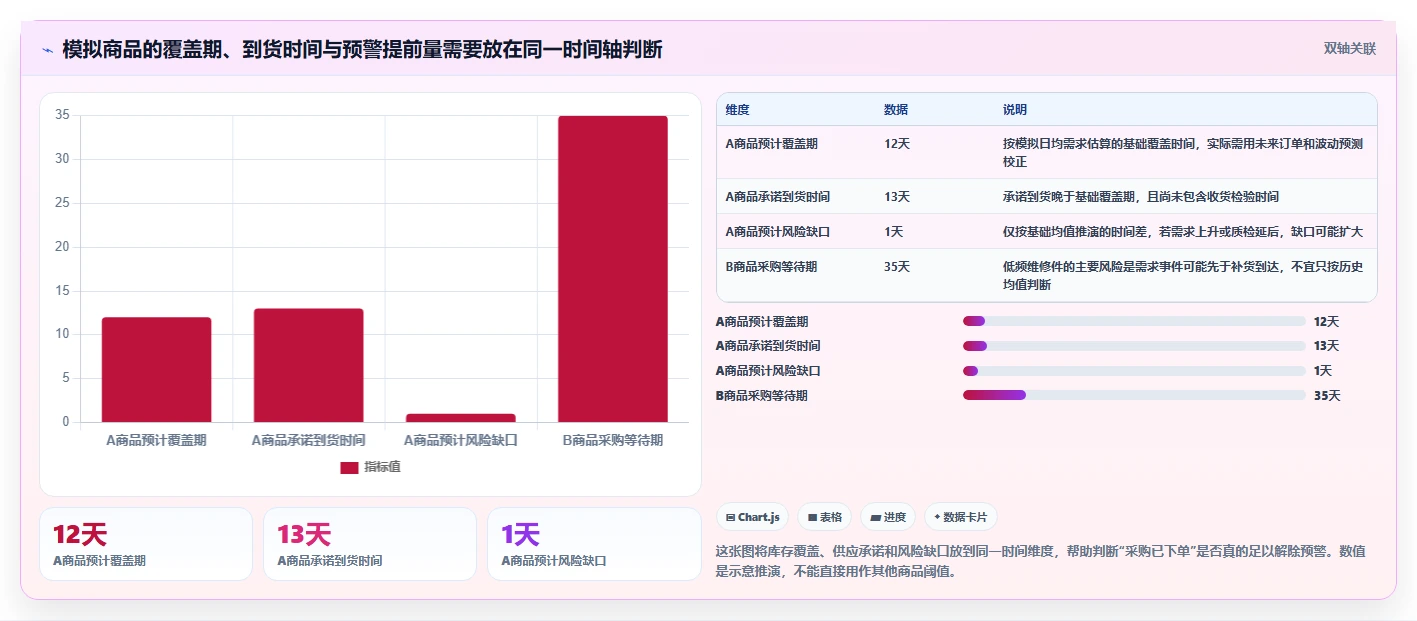Click the A商品预计风险缺口 chart bar

point(460,418)
